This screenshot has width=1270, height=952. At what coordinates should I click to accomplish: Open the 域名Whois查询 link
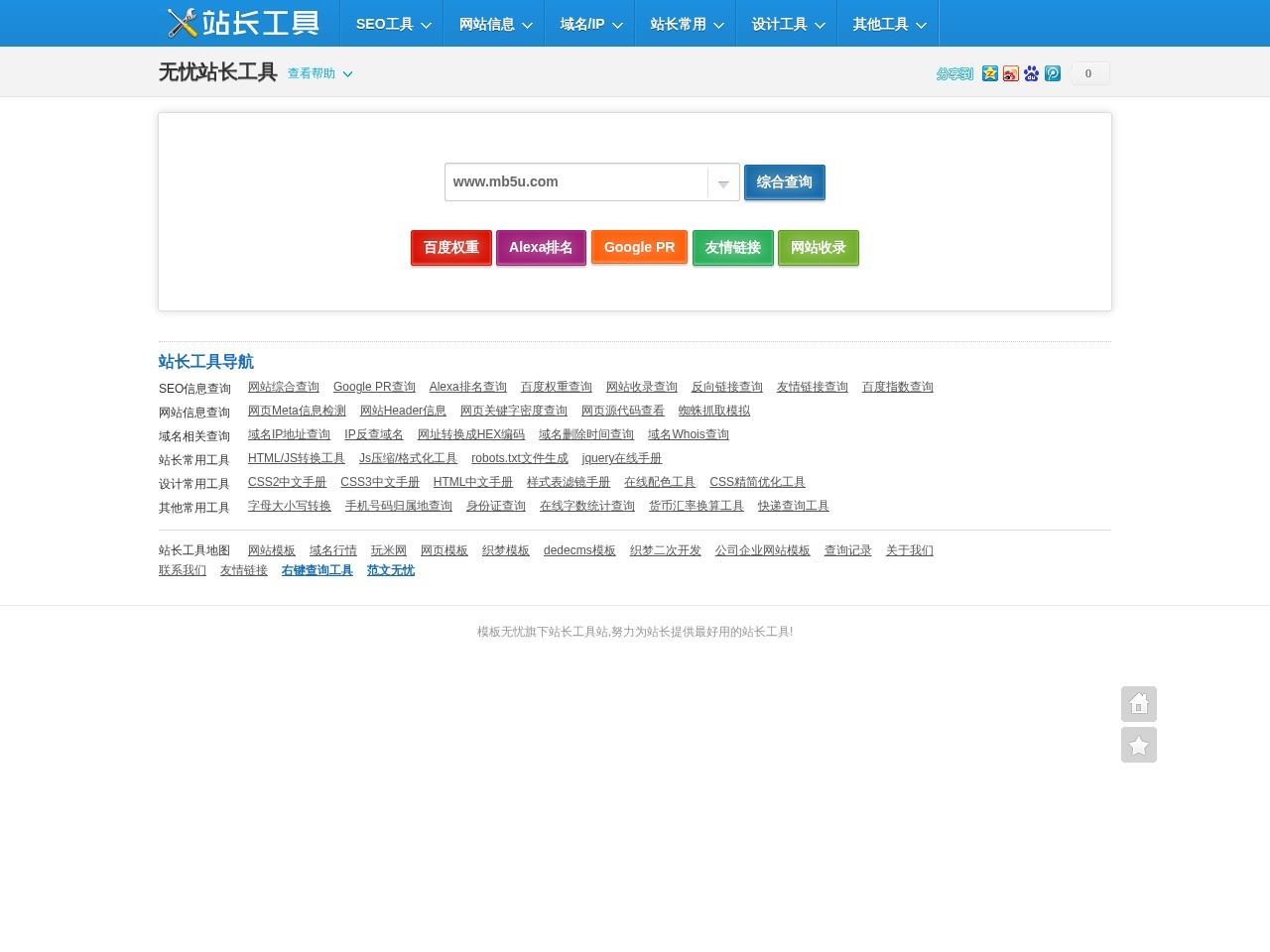tap(689, 434)
